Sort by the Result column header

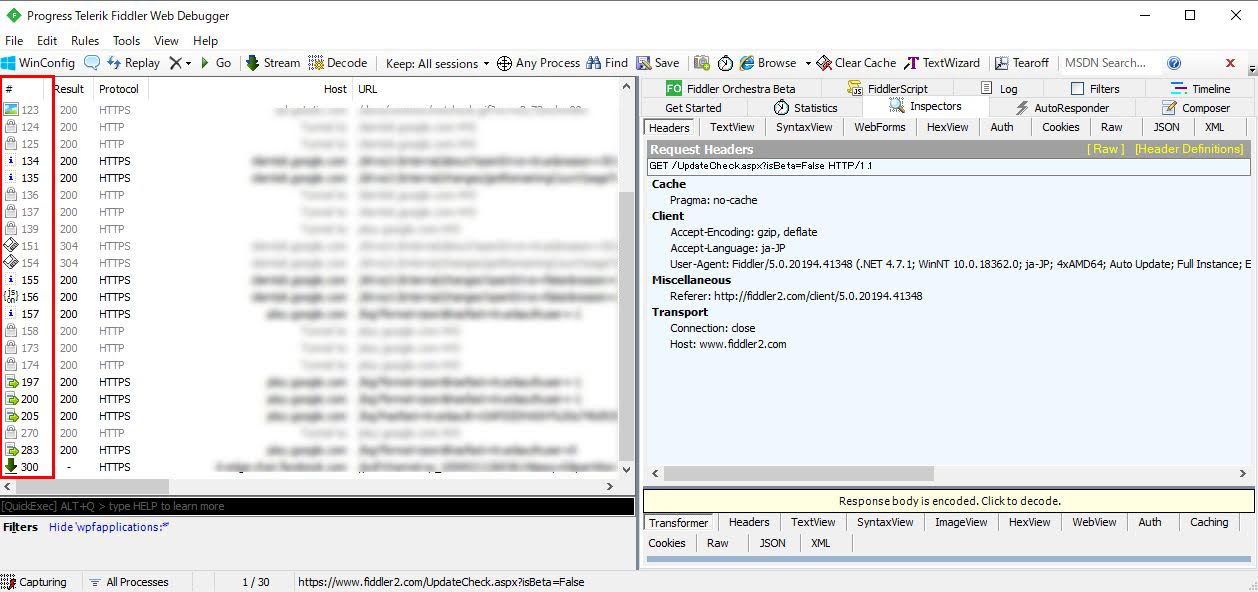(69, 89)
